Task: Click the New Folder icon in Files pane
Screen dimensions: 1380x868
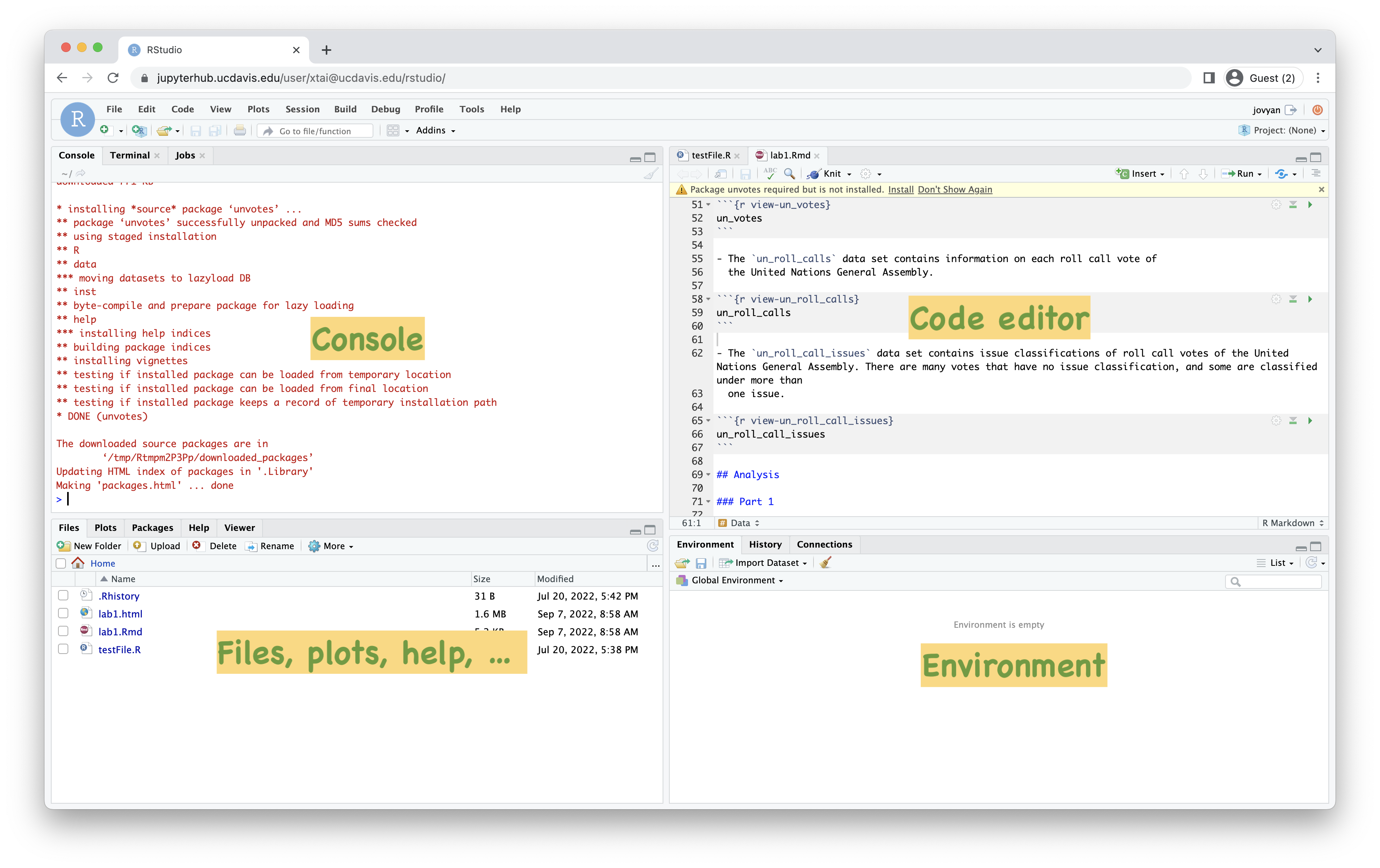Action: (x=63, y=546)
